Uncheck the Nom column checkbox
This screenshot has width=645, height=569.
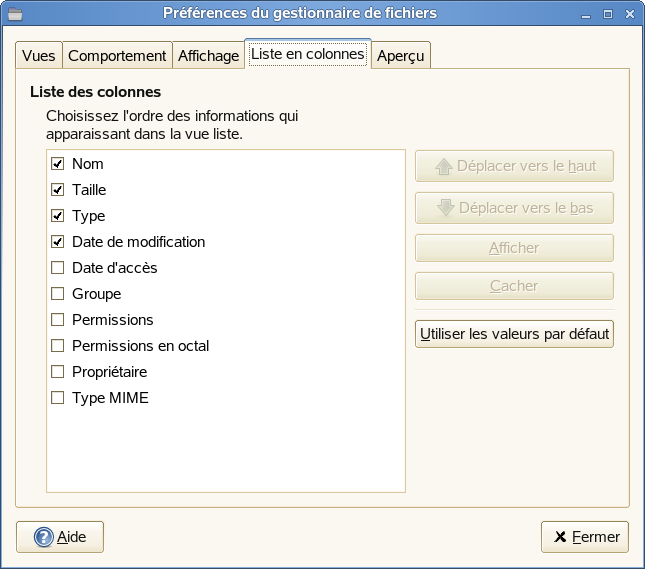pyautogui.click(x=57, y=164)
